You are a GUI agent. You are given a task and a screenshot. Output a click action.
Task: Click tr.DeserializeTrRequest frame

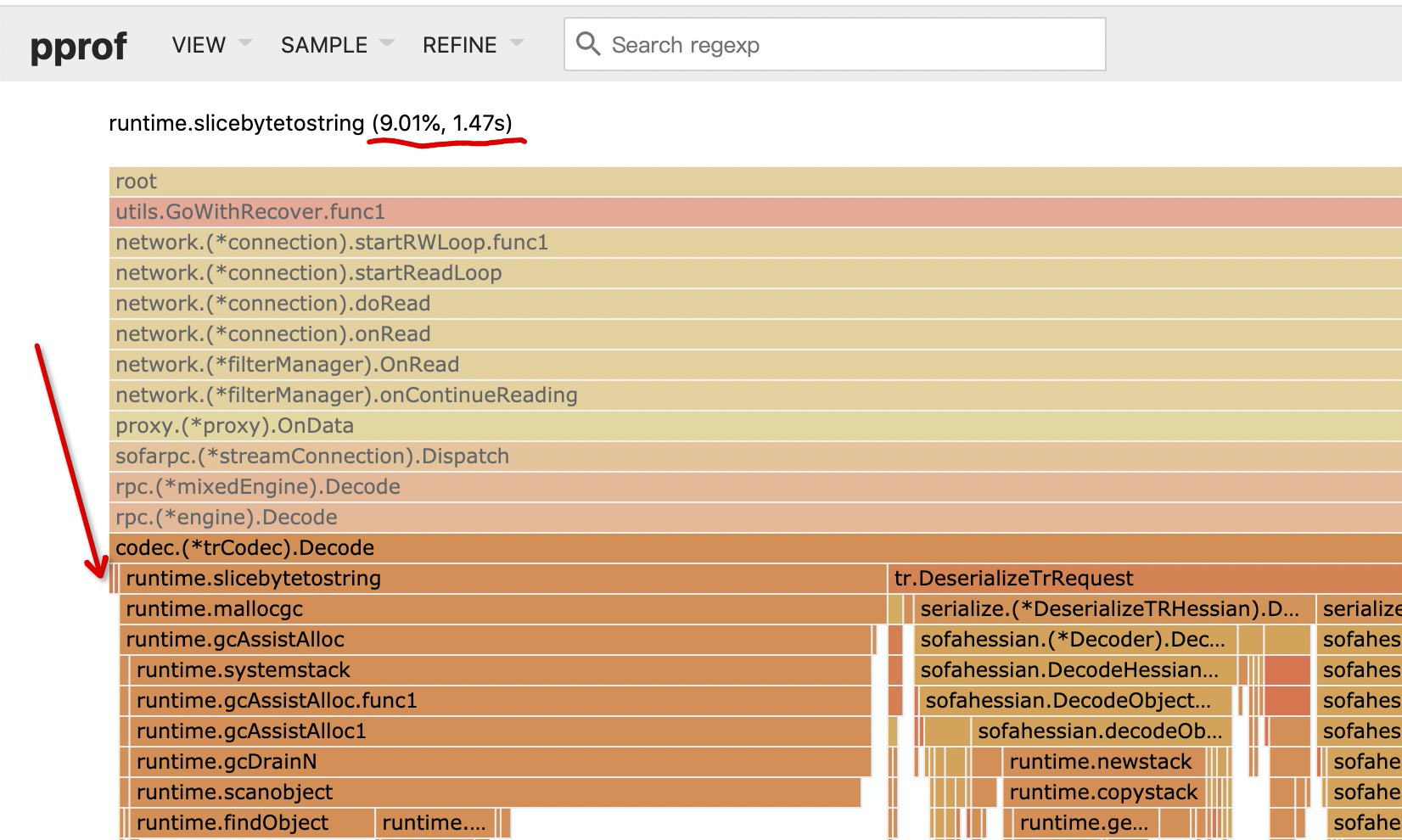(x=1145, y=579)
